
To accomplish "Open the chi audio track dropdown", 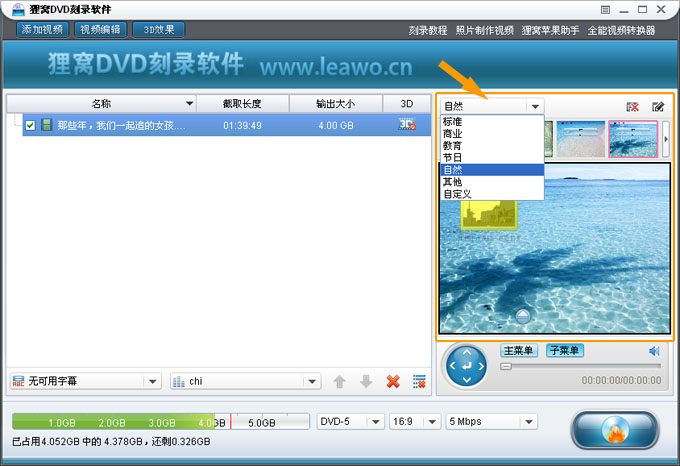I will 245,381.
